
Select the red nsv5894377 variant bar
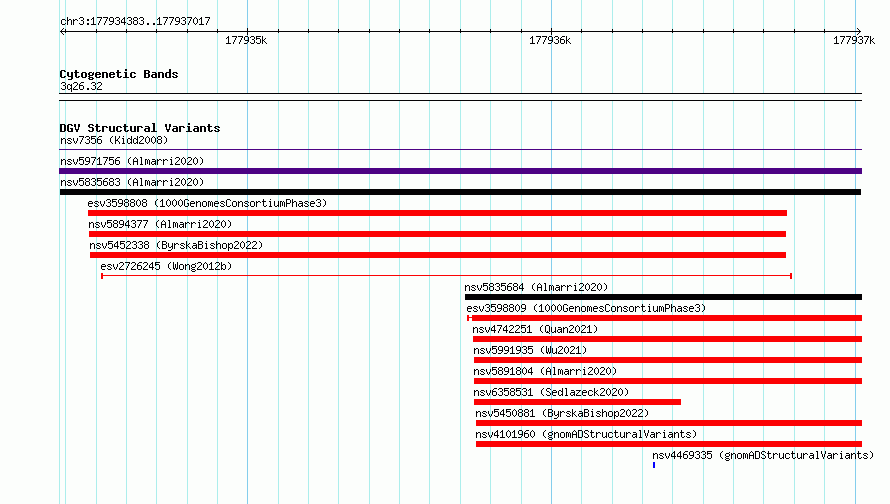pos(437,234)
